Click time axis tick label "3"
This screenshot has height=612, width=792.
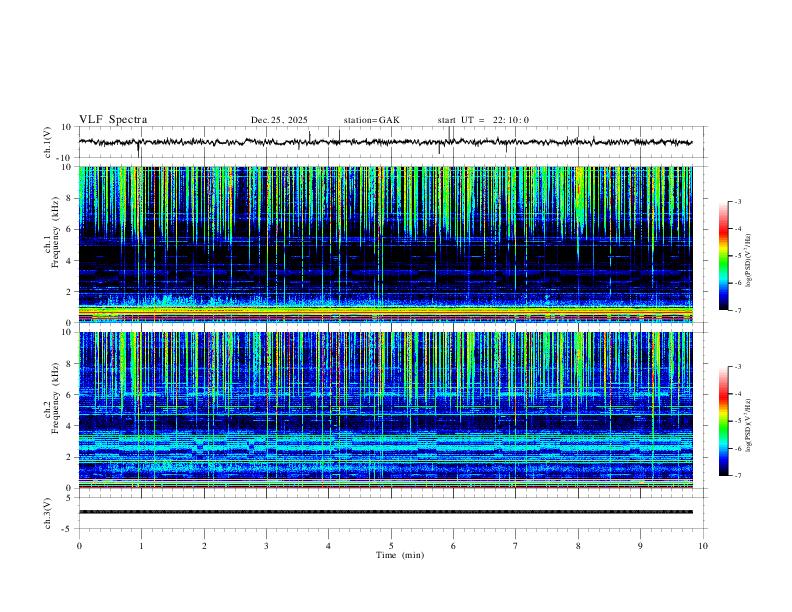266,546
